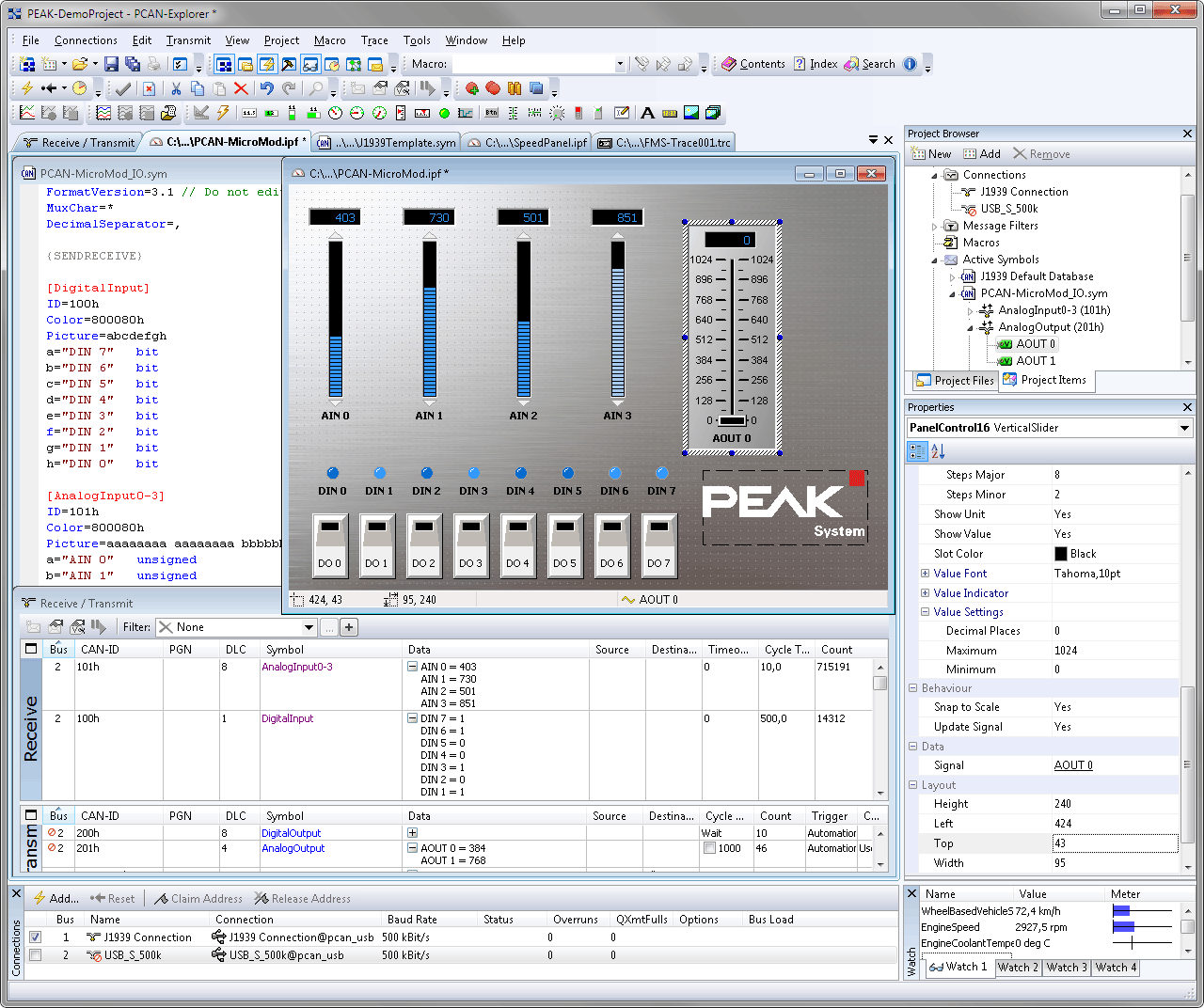The height and width of the screenshot is (1008, 1204).
Task: Open the PanelControl16 VerticalSlider object dropdown
Action: (1184, 428)
